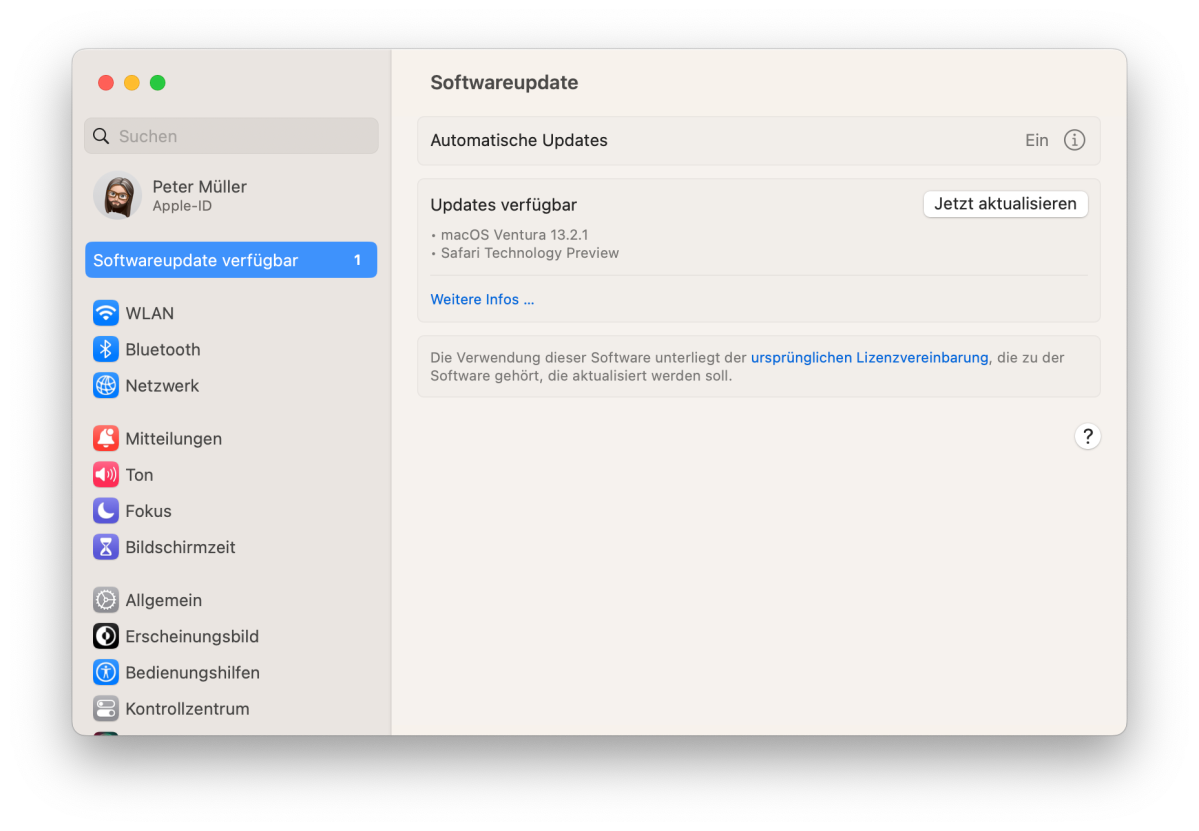Click info icon next to Automatische Updates

click(x=1074, y=140)
